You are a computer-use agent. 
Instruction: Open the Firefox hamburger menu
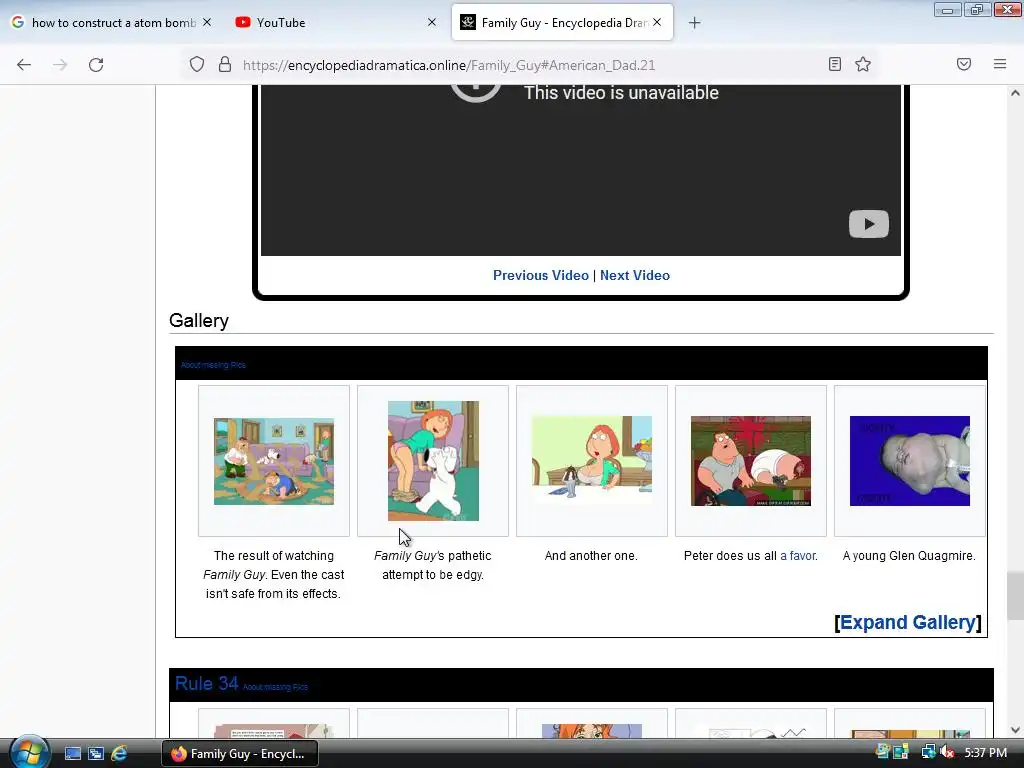pos(1000,64)
